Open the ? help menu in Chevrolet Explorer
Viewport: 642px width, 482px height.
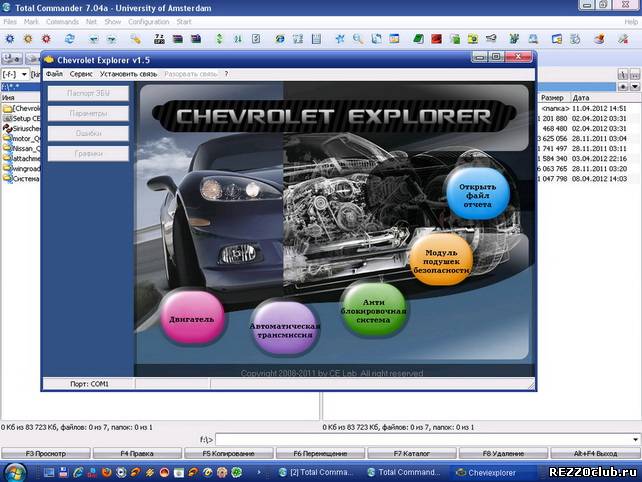(226, 74)
